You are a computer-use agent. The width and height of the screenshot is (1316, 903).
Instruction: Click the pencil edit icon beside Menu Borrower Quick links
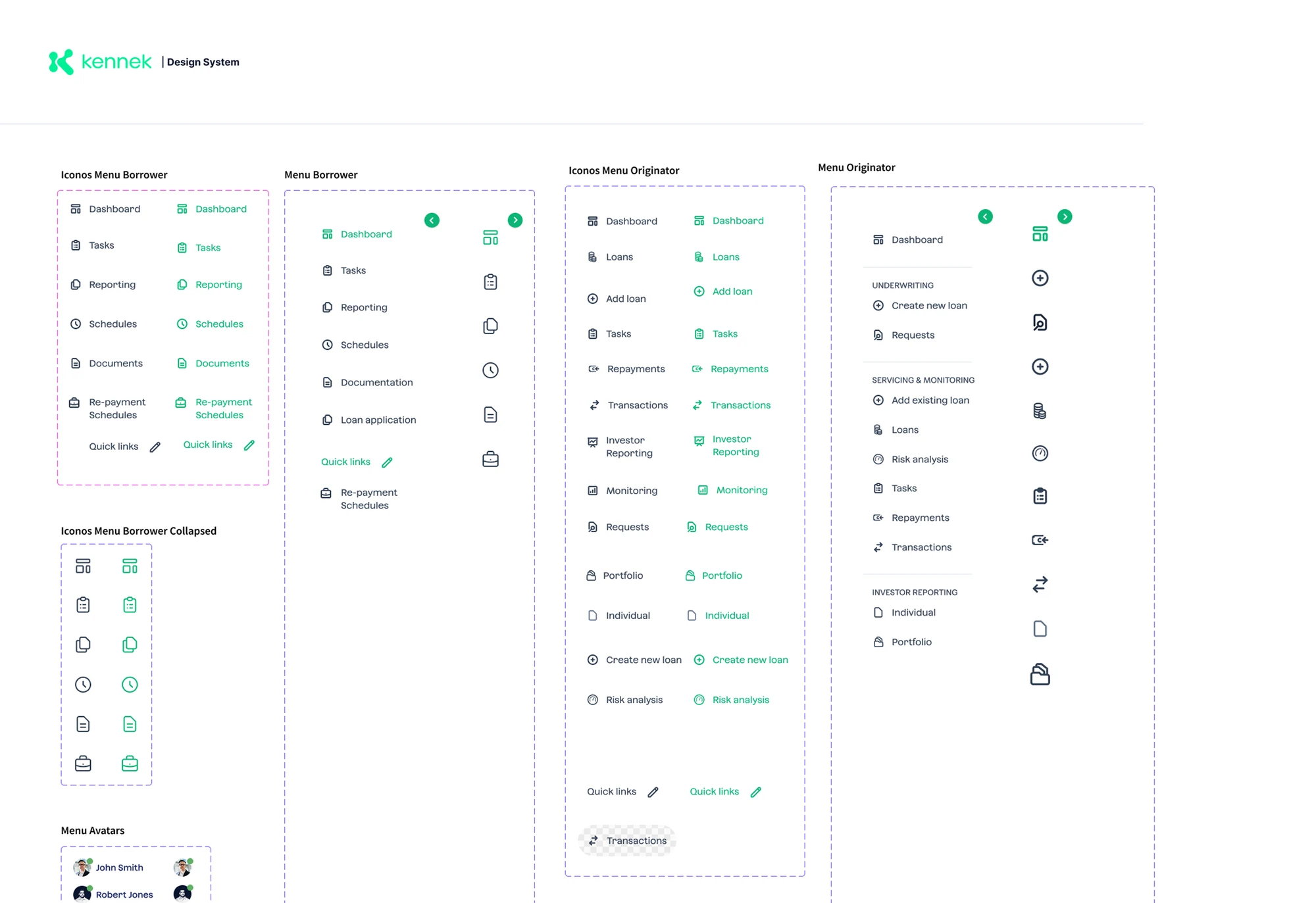(387, 462)
